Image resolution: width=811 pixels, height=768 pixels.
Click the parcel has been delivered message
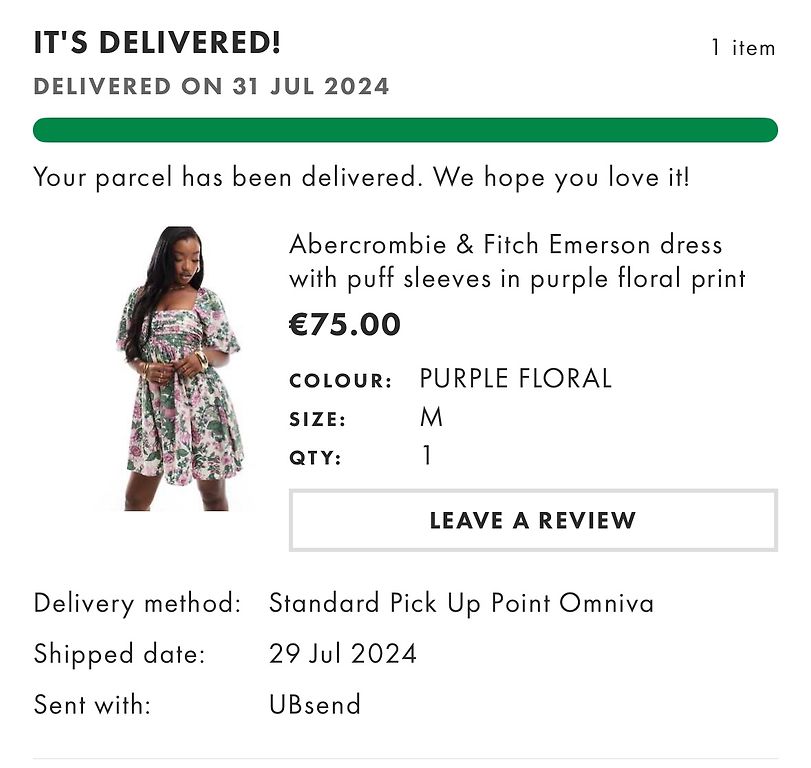click(x=362, y=177)
